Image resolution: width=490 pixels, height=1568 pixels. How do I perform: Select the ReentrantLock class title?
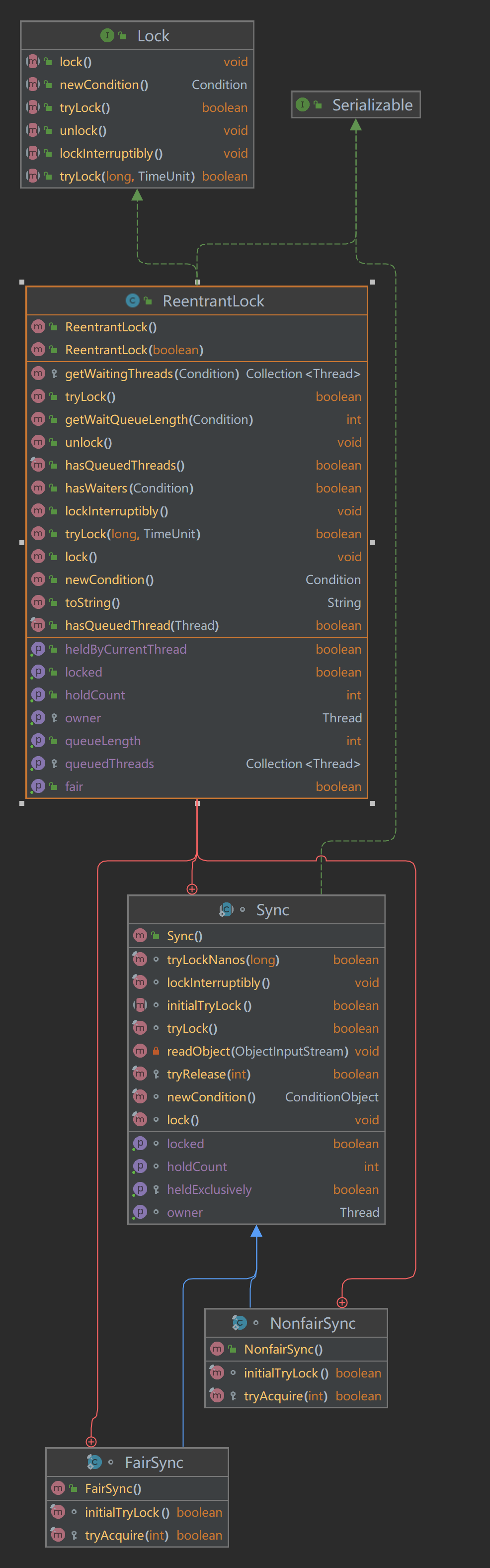213,301
